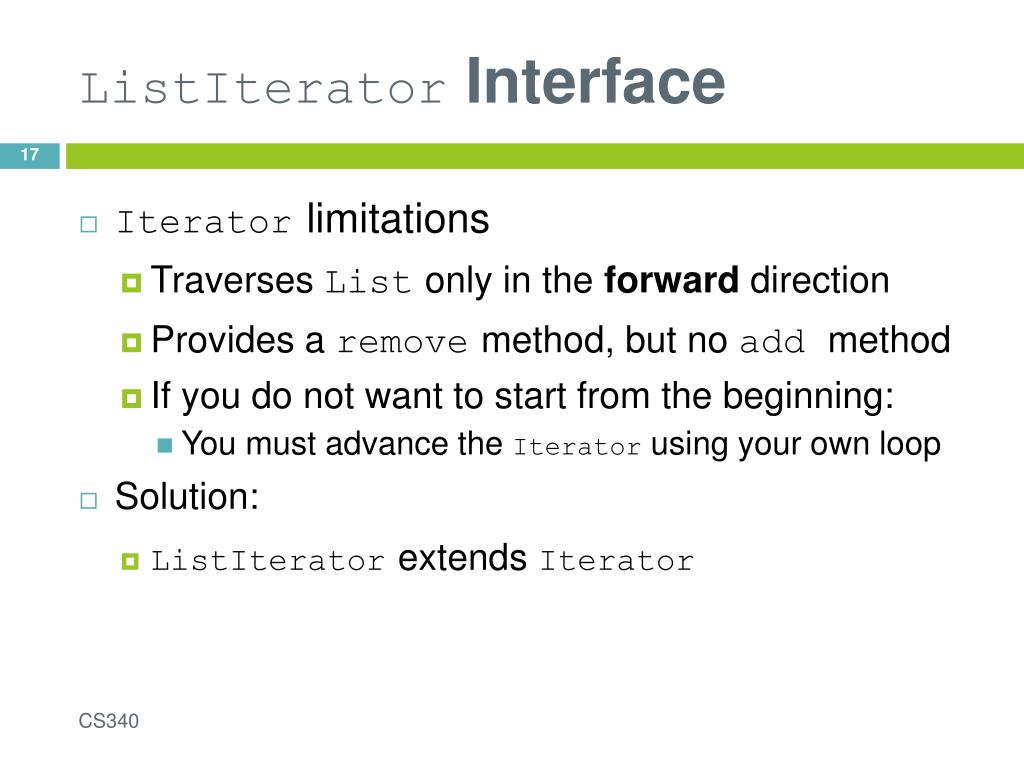Click the green bullet before ListIterator extends

[x=131, y=561]
